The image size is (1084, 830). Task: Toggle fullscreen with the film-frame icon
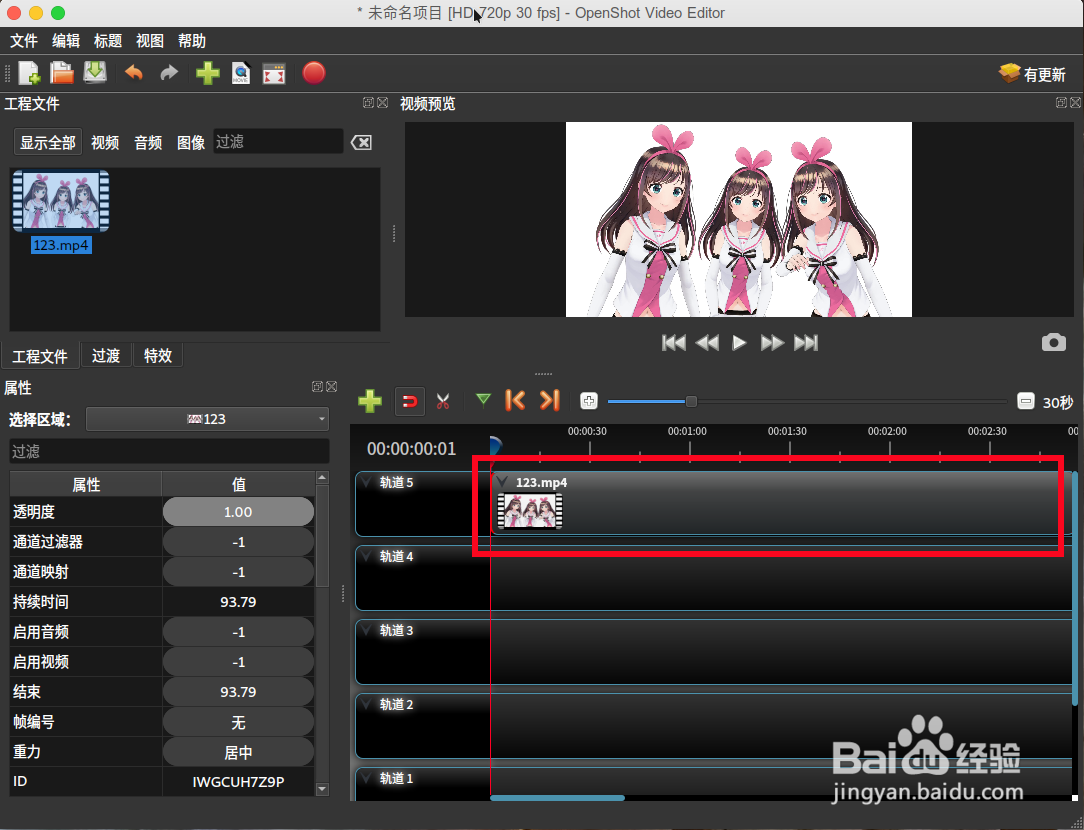tap(274, 73)
